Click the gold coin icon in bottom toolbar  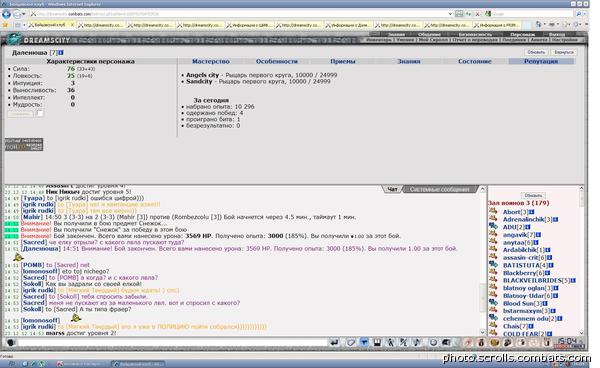click(495, 342)
